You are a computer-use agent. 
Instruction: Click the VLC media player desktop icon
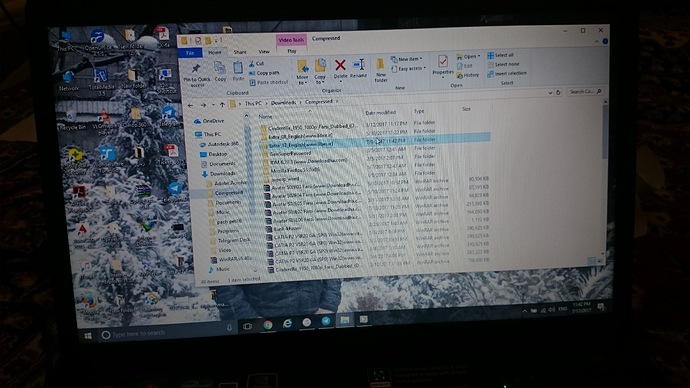[x=104, y=122]
